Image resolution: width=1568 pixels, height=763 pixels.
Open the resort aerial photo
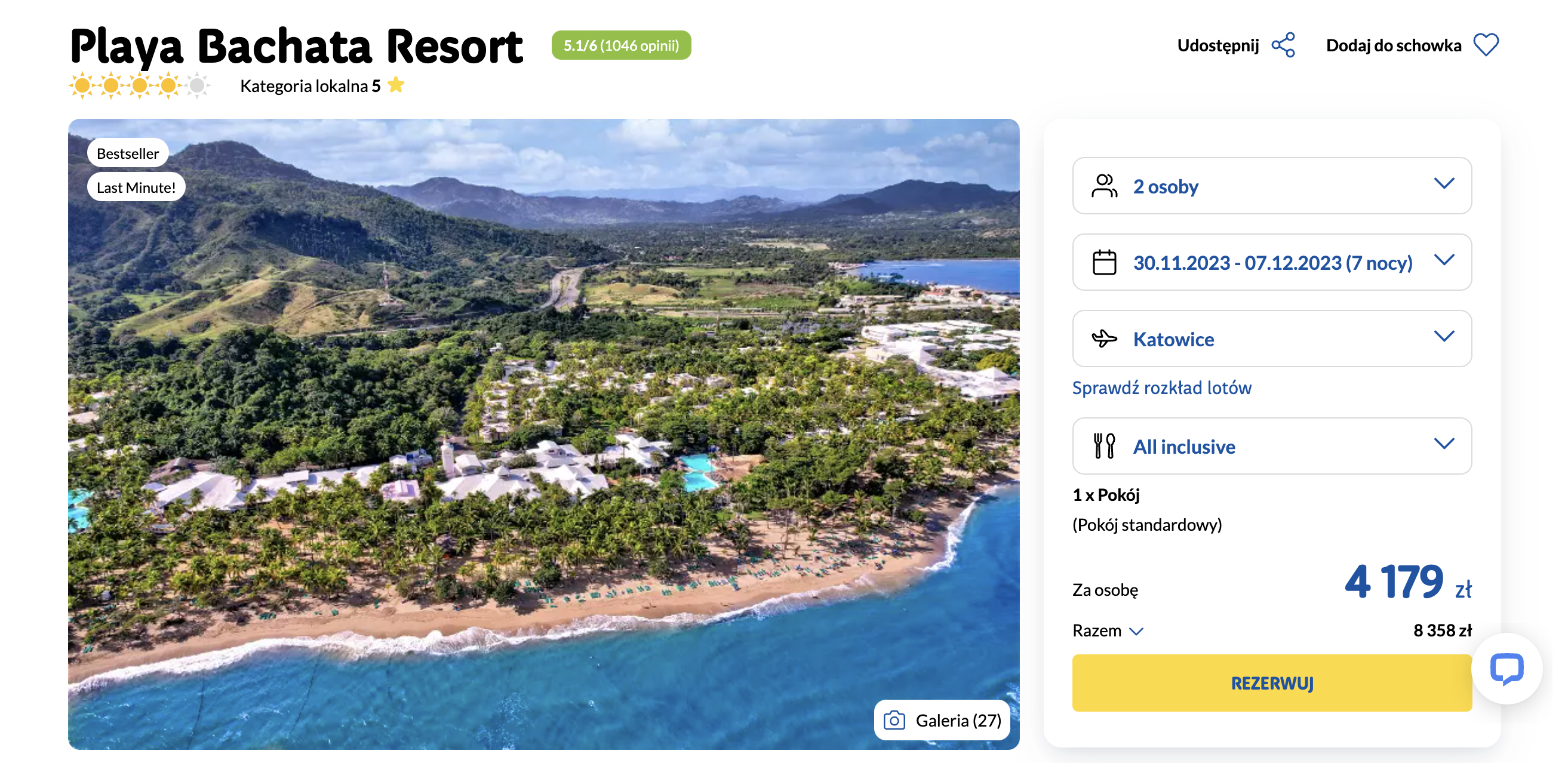[543, 434]
